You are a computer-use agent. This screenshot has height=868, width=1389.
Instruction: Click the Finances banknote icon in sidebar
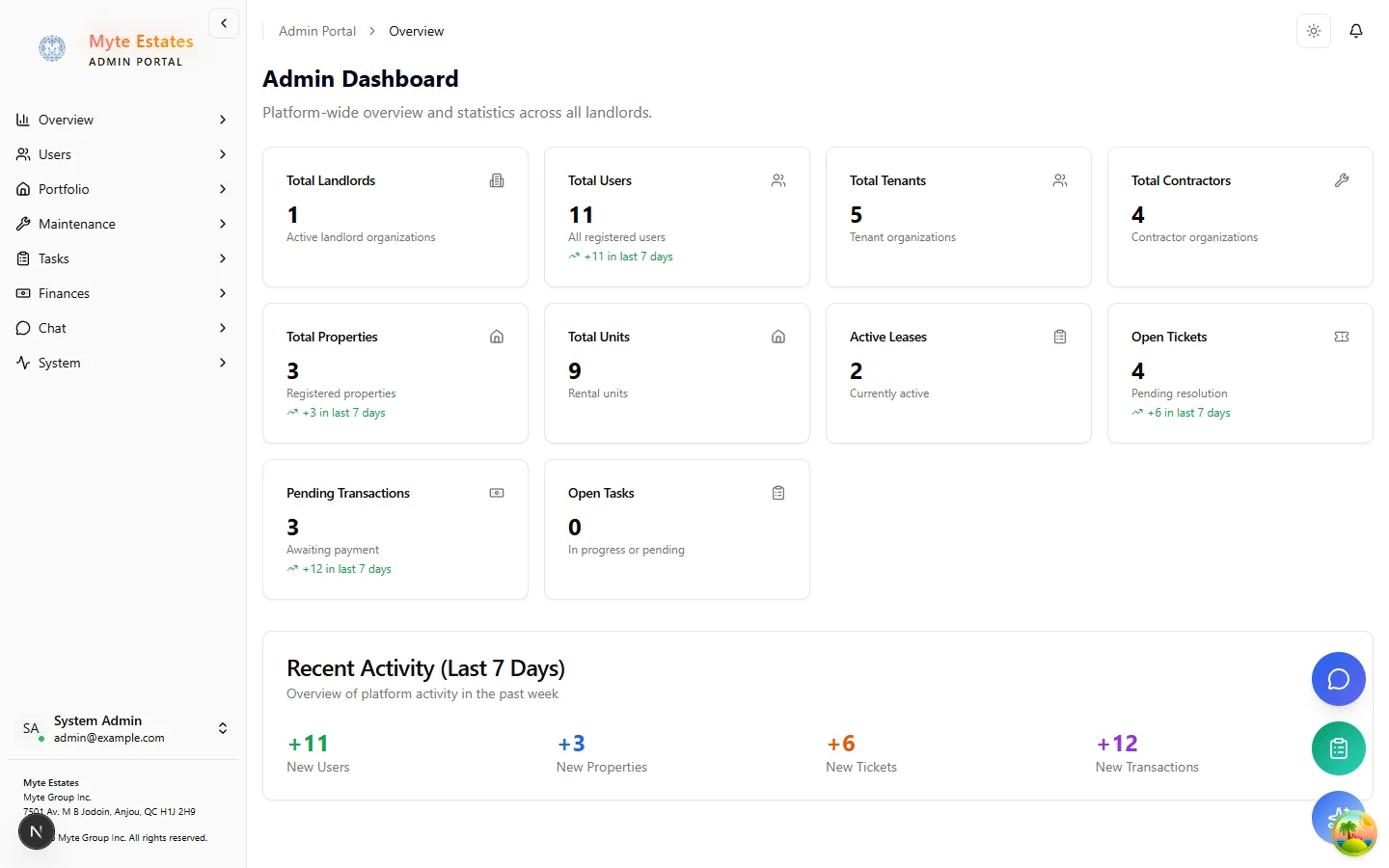(23, 293)
